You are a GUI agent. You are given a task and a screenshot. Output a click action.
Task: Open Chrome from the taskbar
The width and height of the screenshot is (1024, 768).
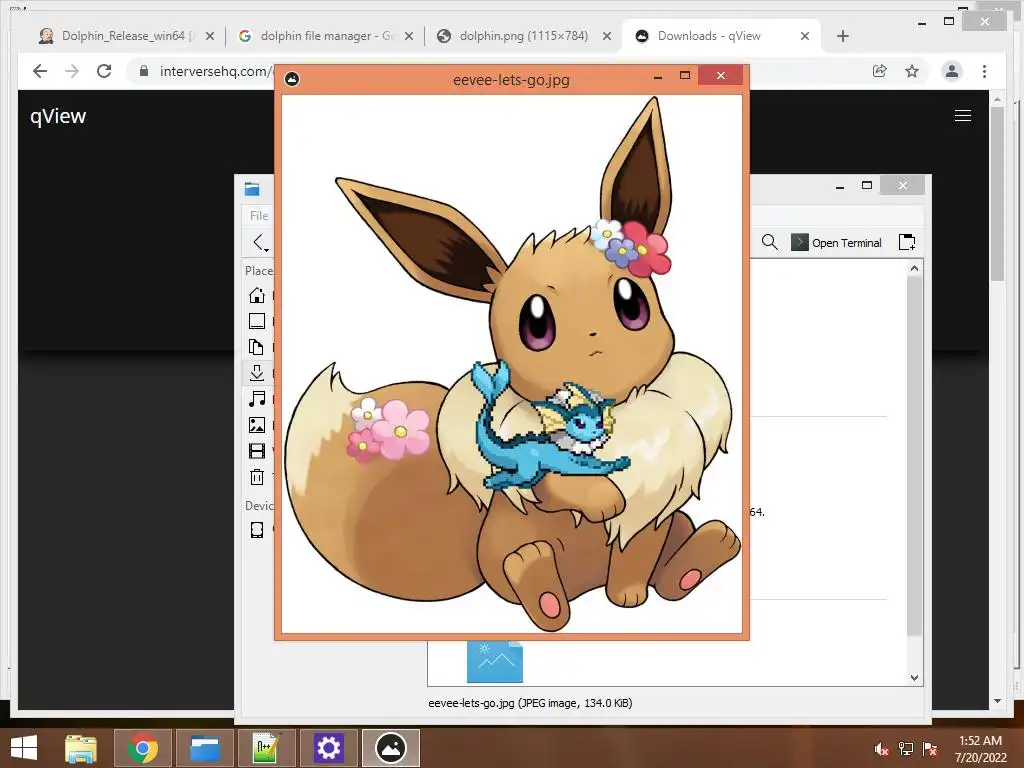point(143,748)
